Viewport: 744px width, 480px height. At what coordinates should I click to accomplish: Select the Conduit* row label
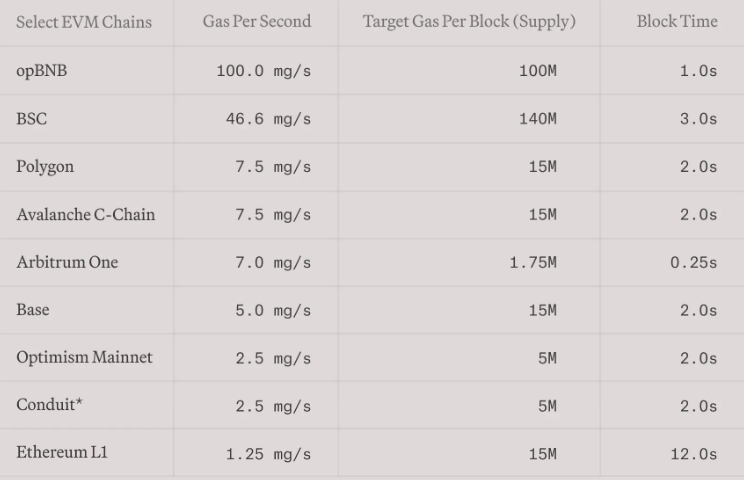point(49,405)
